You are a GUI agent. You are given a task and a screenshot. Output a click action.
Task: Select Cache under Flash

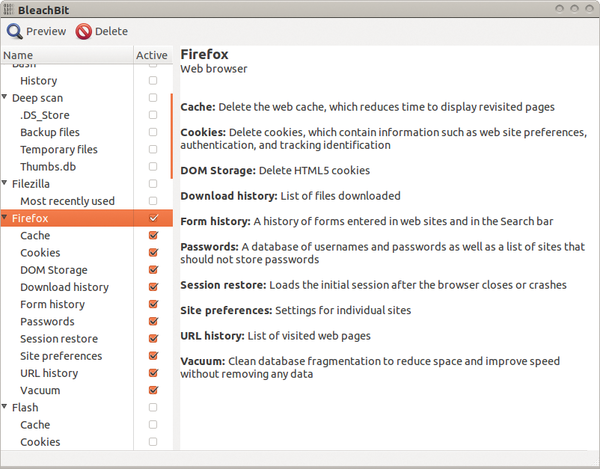(86, 425)
